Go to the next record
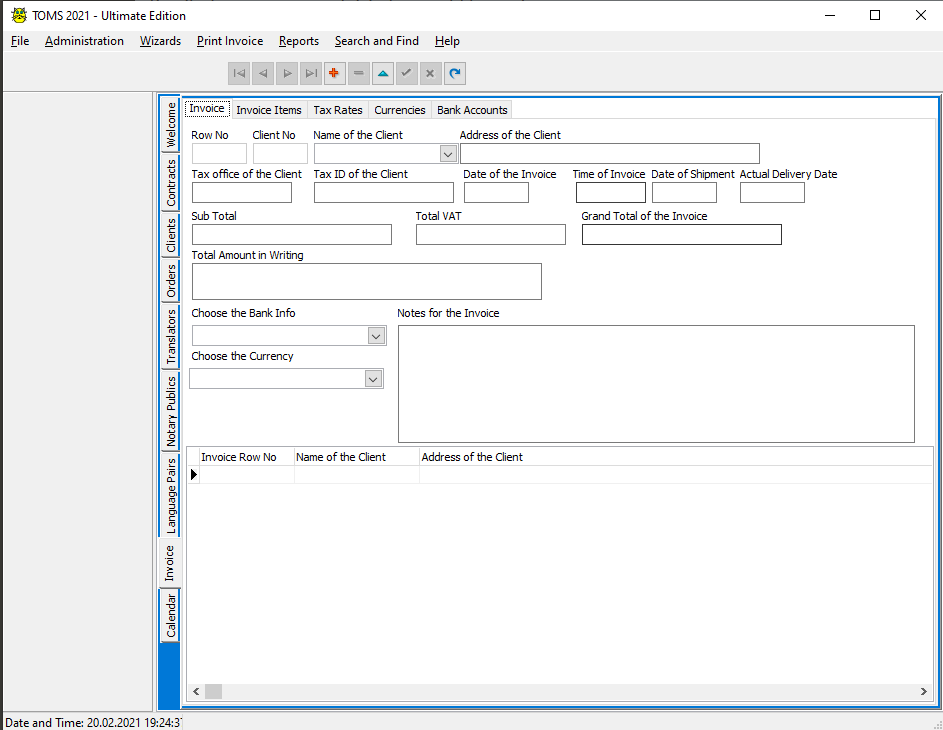 pos(286,72)
